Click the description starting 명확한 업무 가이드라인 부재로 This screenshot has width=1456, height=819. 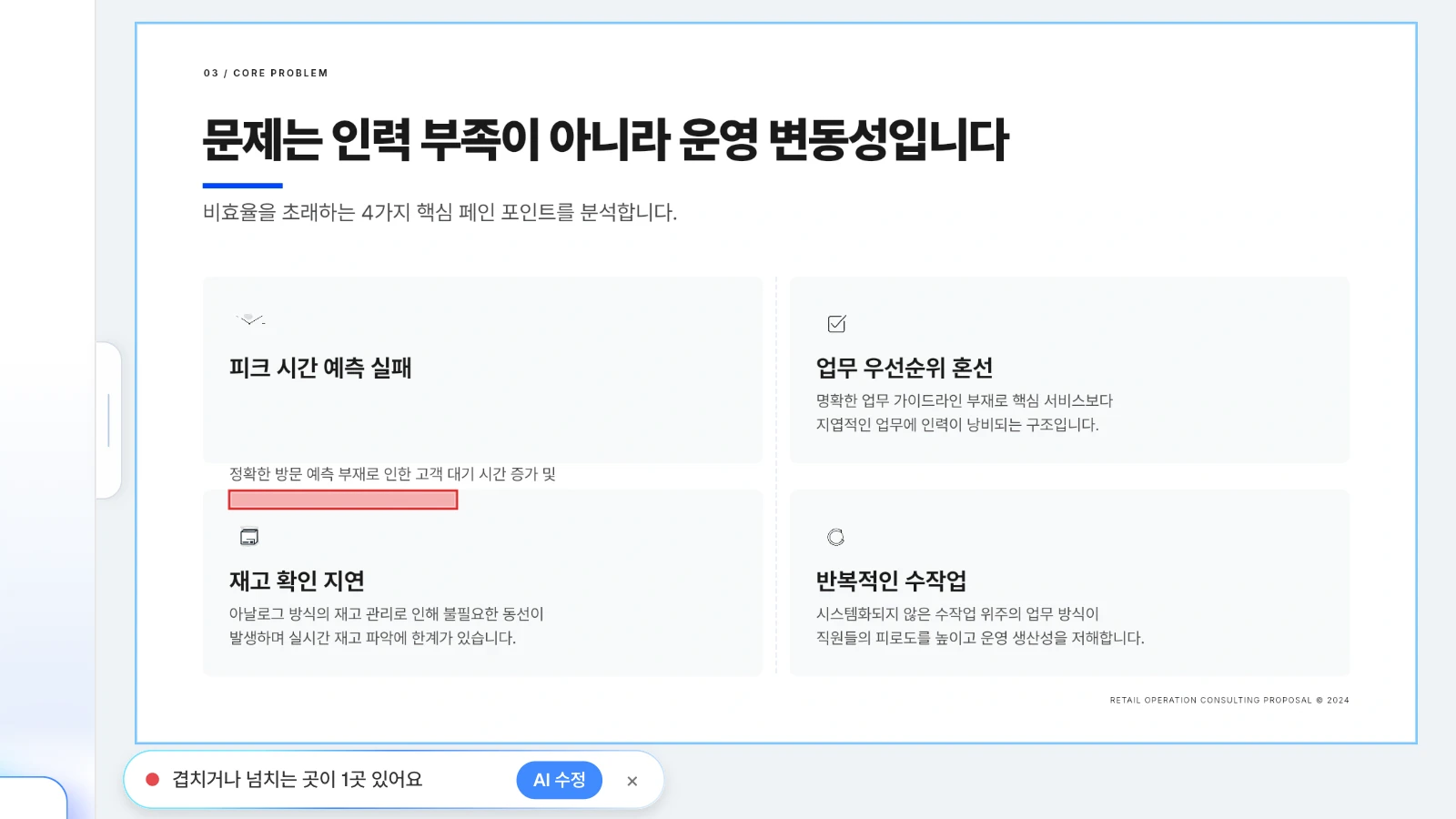pyautogui.click(x=964, y=412)
